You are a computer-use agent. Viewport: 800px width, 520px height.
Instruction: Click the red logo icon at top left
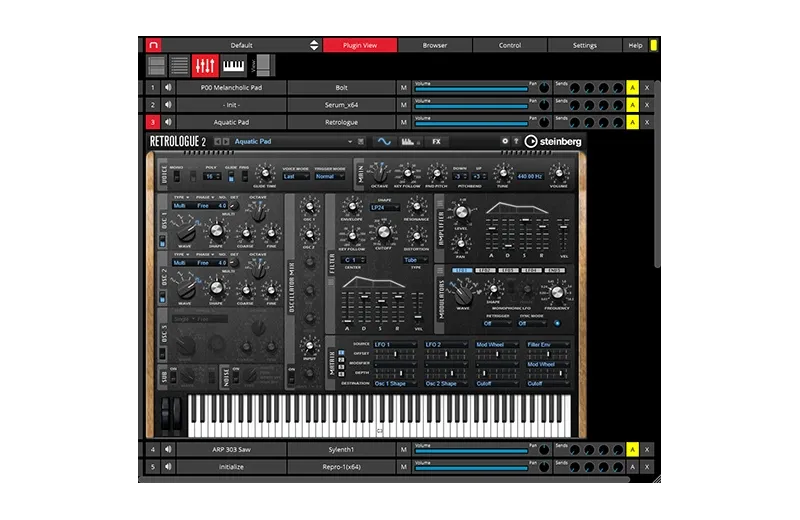152,45
